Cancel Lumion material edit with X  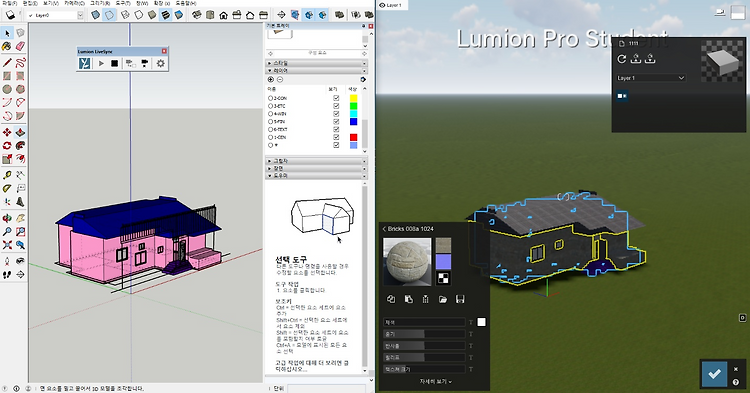click(736, 369)
